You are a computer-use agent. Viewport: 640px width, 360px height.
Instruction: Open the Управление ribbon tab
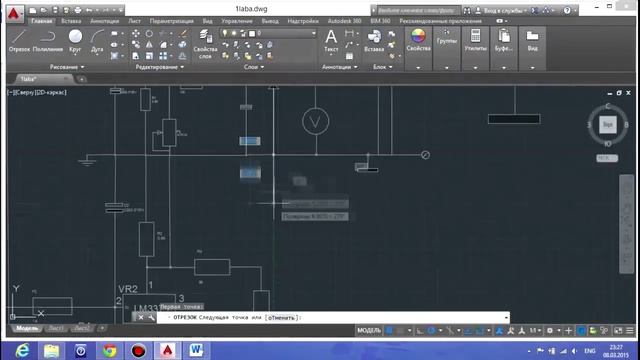point(237,21)
